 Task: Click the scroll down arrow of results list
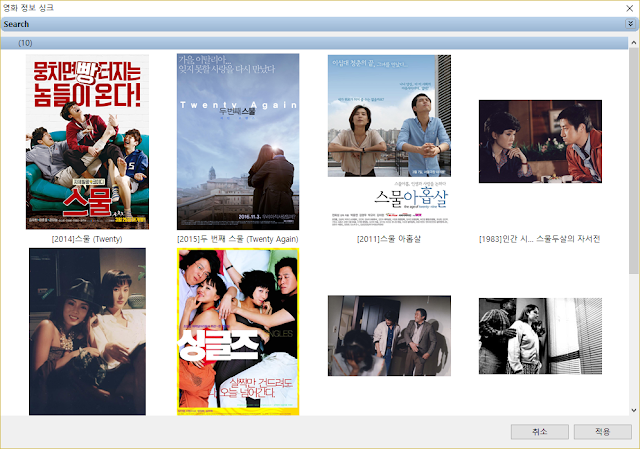click(633, 410)
